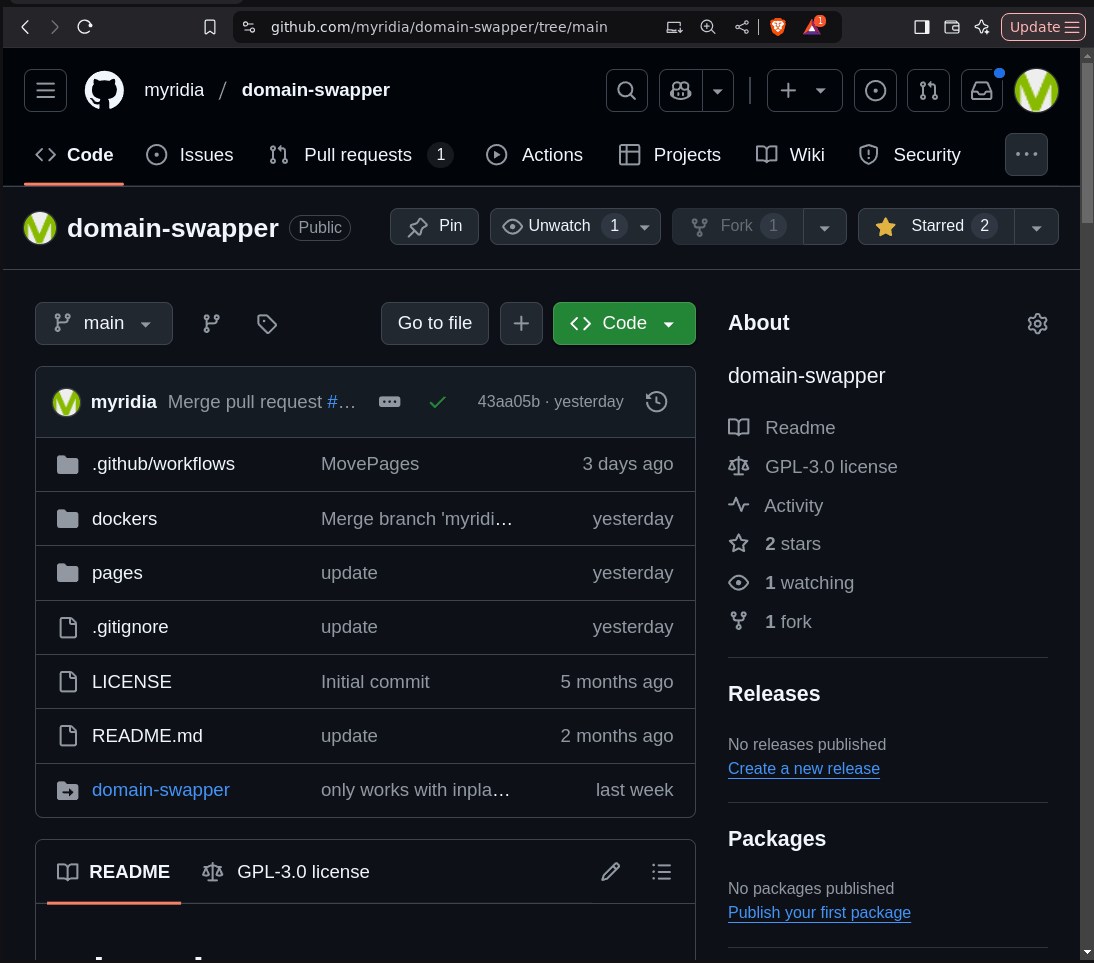Open the Copilot chat icon

point(681,91)
